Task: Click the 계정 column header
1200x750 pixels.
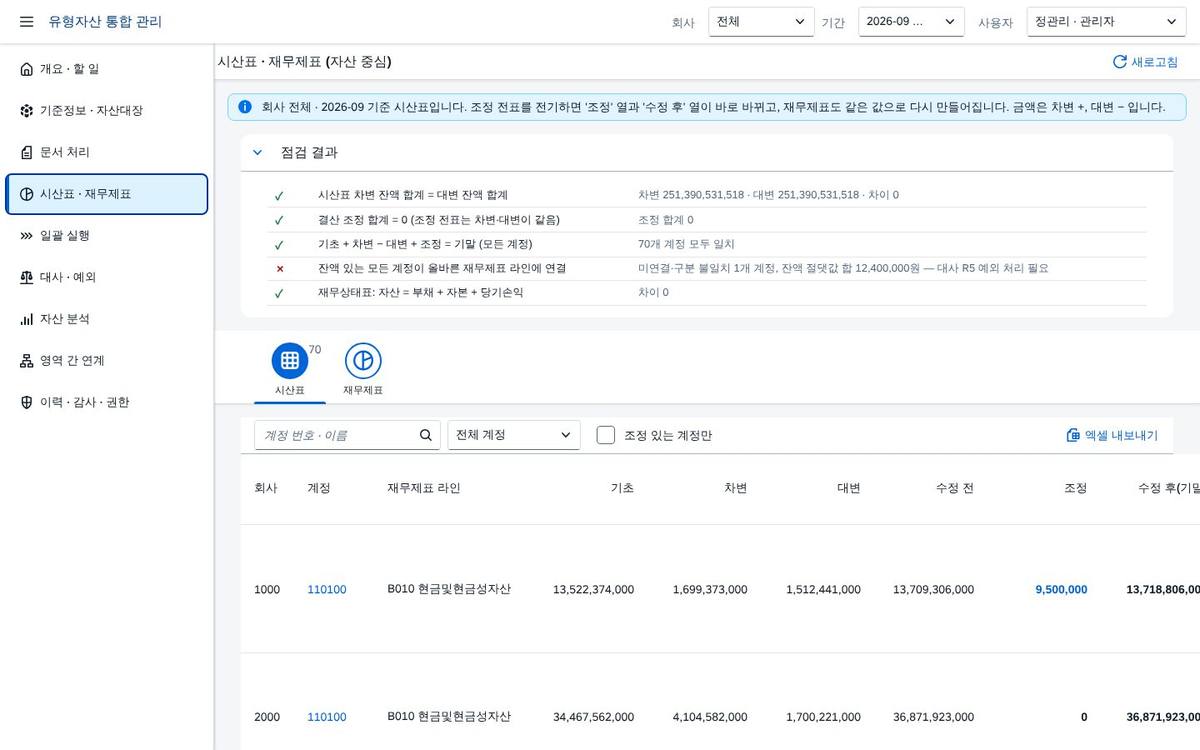Action: pyautogui.click(x=319, y=488)
